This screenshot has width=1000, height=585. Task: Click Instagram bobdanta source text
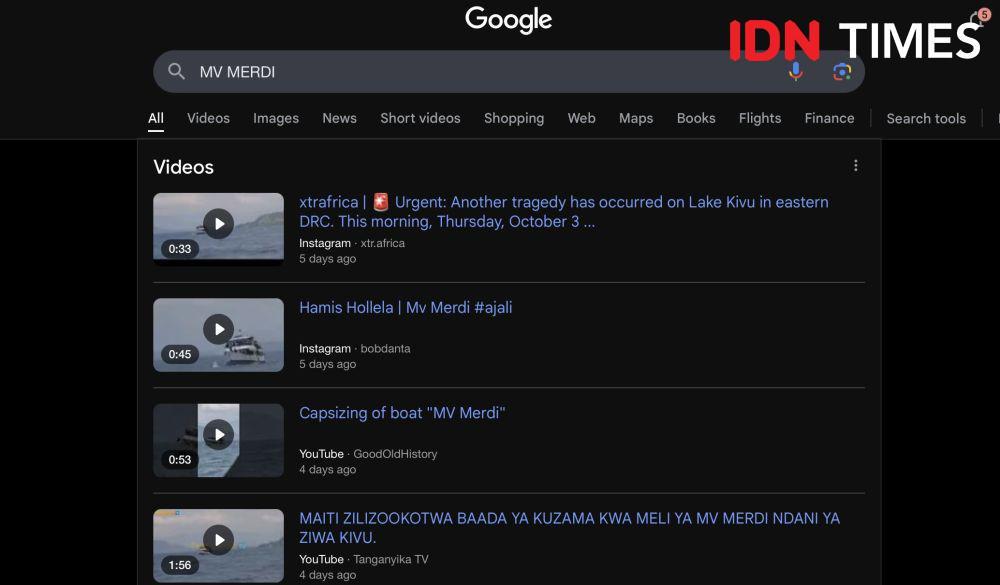(x=355, y=348)
